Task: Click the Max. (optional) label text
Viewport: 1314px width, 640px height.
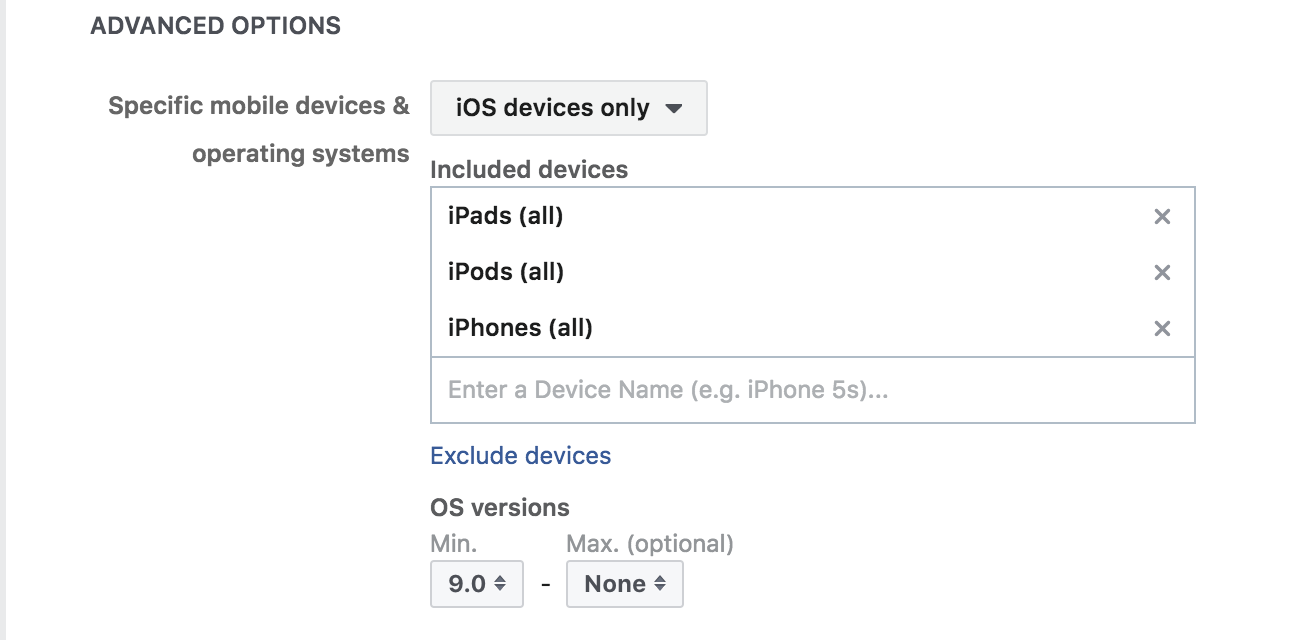Action: (649, 544)
